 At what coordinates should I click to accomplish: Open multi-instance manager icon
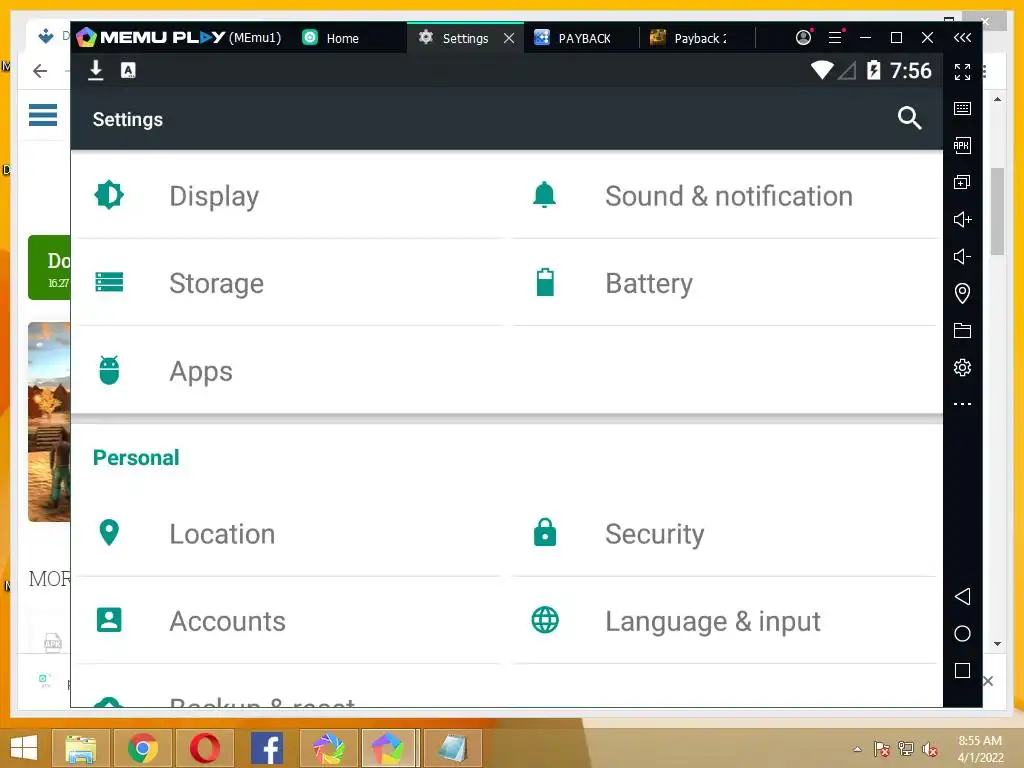[x=962, y=182]
